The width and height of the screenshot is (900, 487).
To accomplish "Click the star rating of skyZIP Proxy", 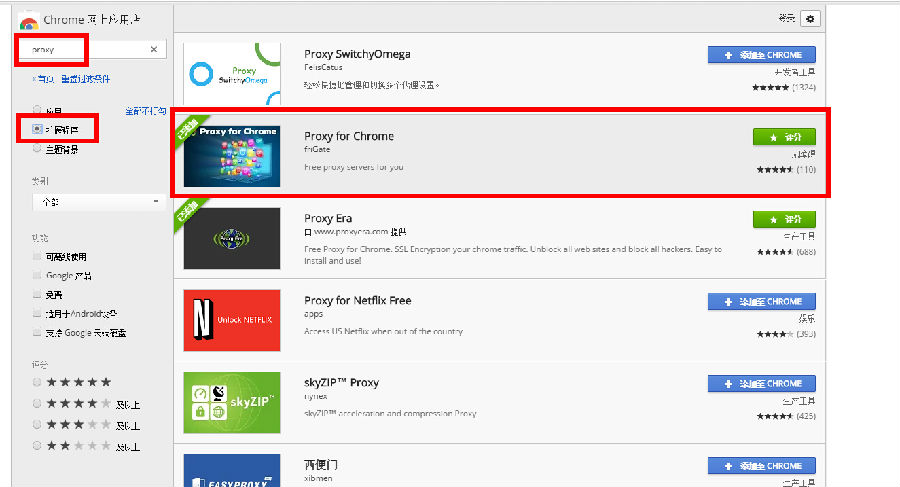I will pos(775,416).
